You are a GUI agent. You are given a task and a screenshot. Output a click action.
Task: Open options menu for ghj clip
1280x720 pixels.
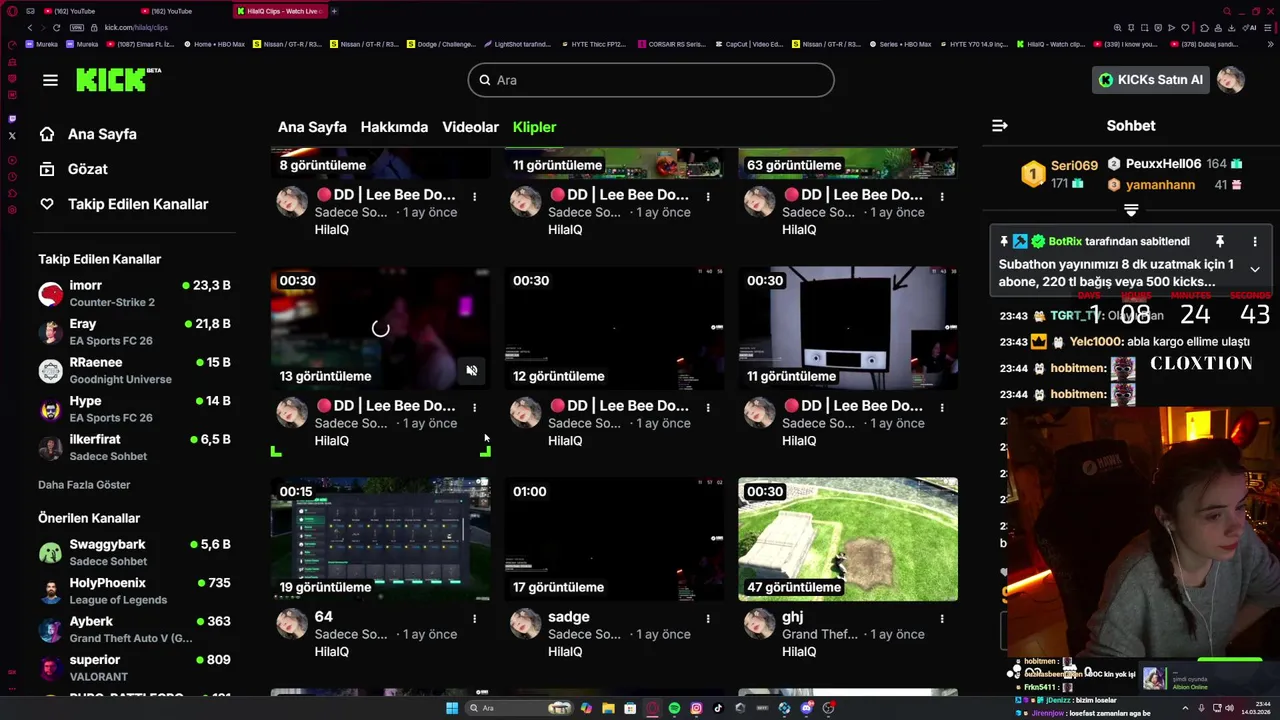point(942,618)
